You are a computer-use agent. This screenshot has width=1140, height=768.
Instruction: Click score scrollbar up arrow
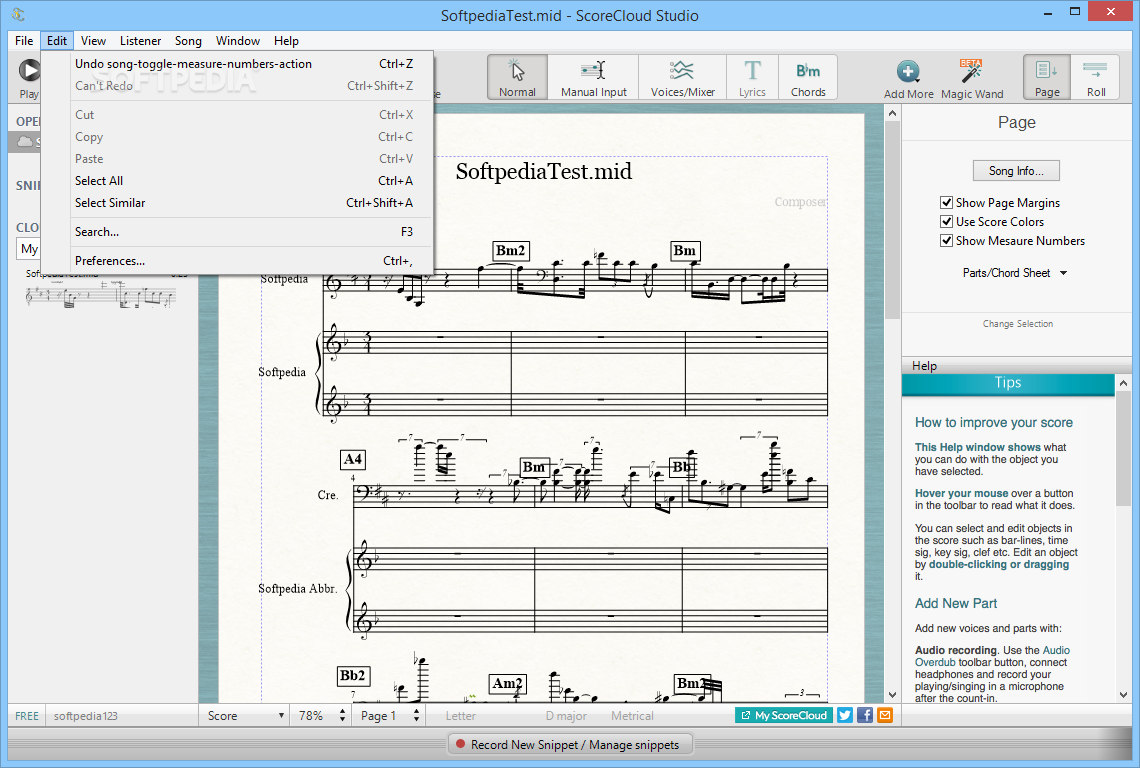pos(892,113)
